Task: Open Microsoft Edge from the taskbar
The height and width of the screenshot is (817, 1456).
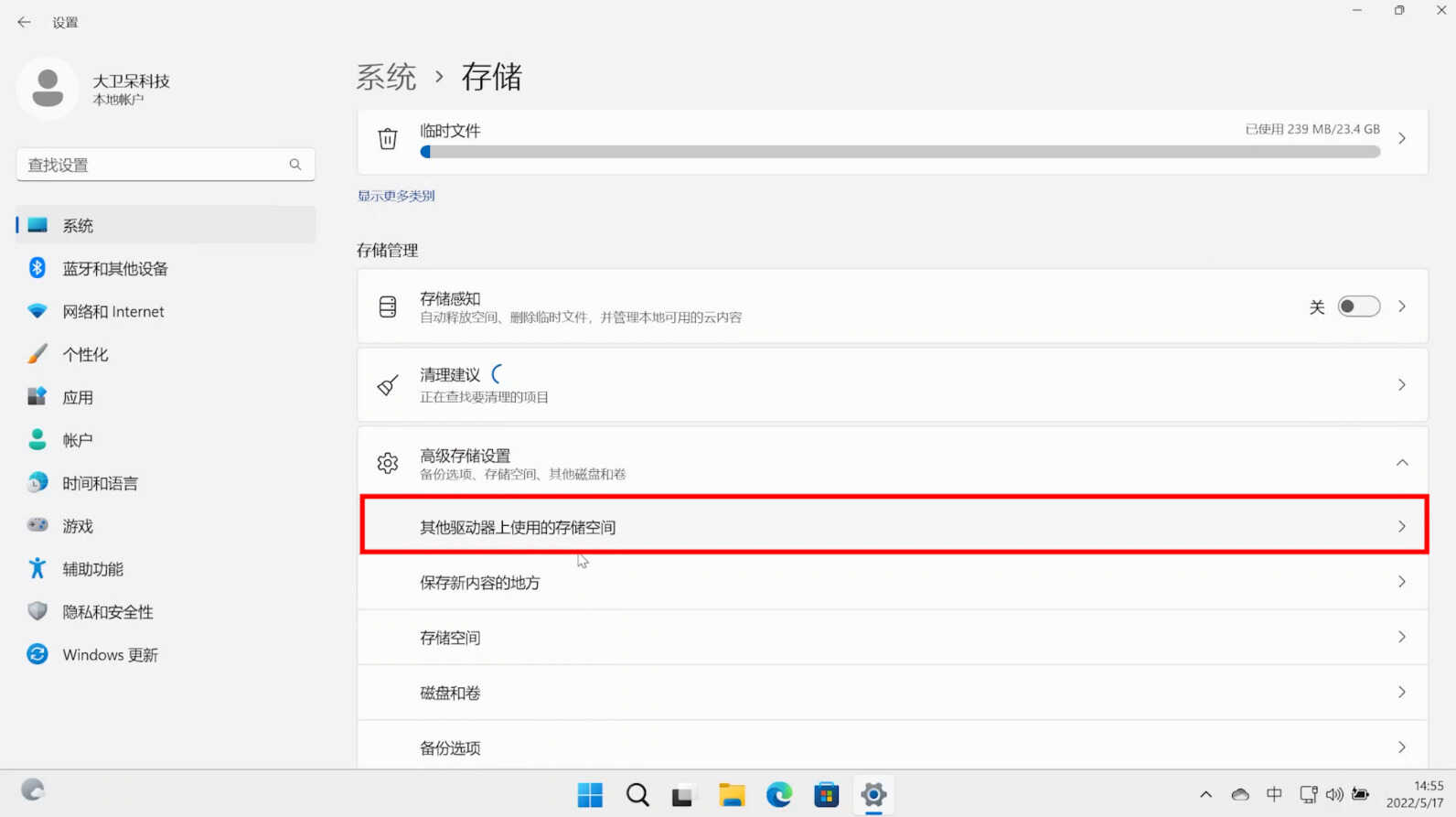Action: [x=779, y=794]
